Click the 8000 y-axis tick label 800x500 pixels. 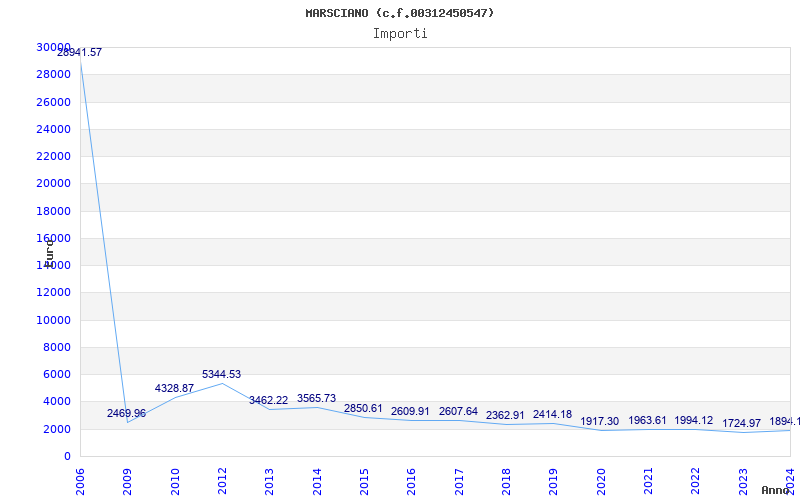pyautogui.click(x=57, y=347)
